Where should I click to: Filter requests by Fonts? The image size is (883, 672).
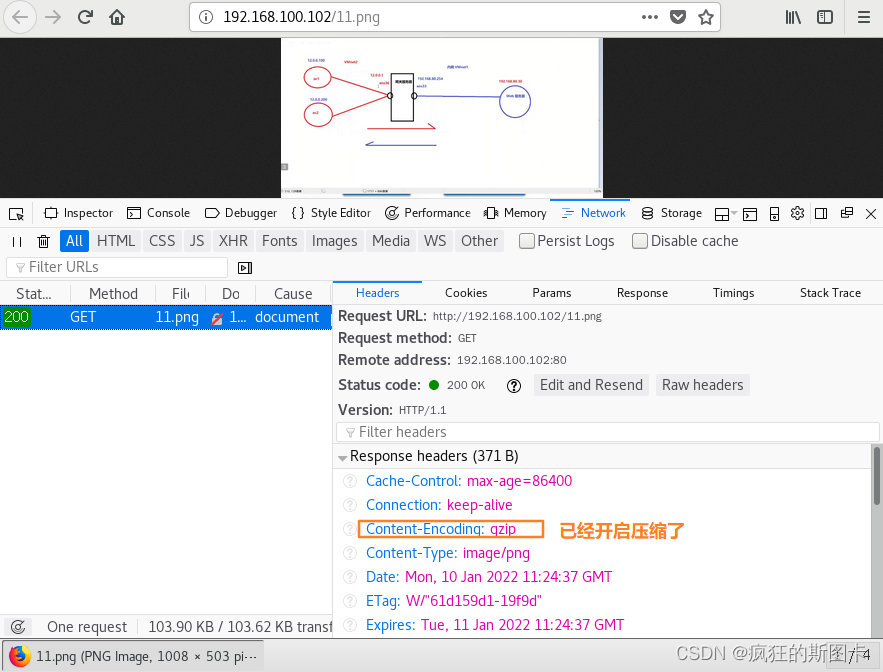279,241
